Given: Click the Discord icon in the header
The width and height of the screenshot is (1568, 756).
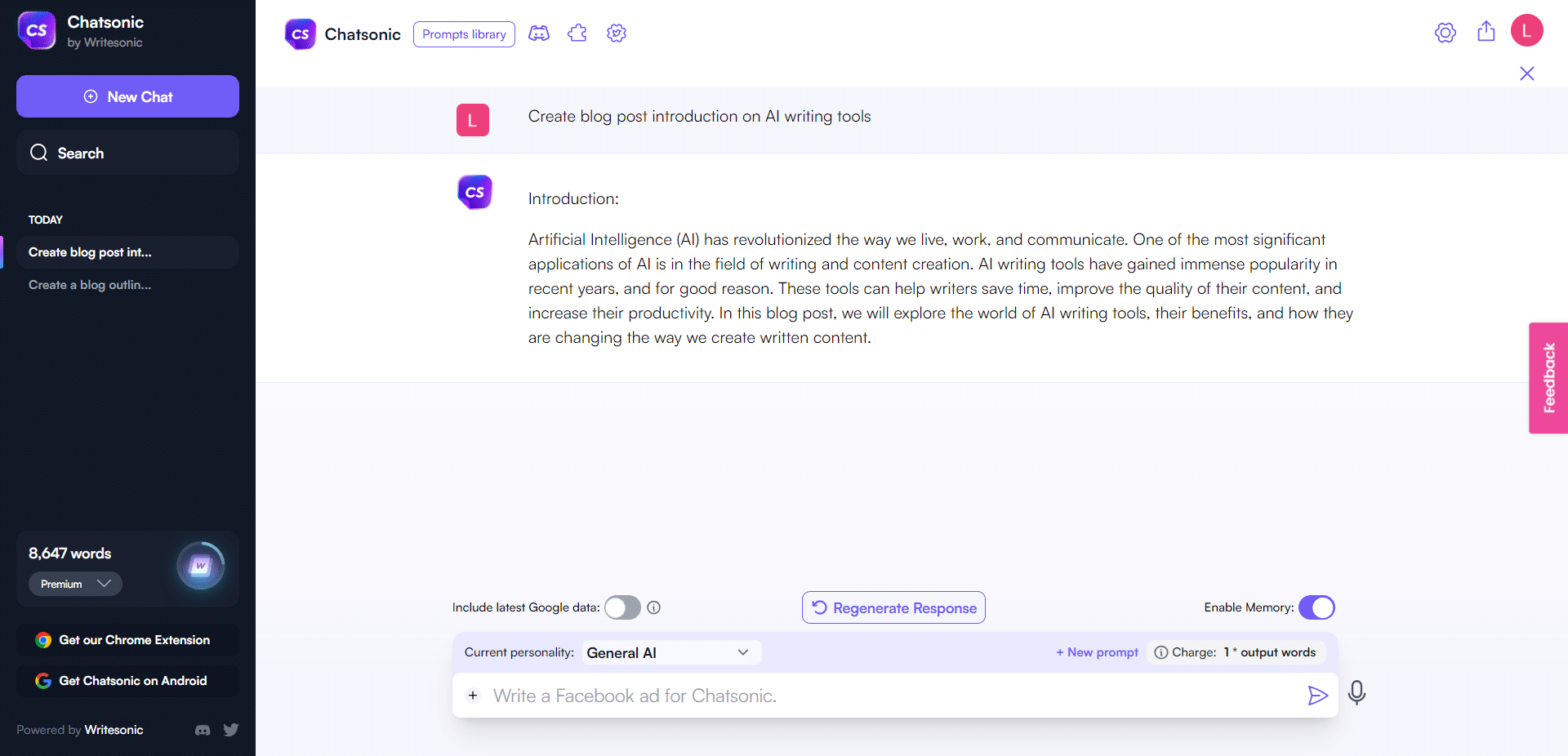Looking at the screenshot, I should click(539, 33).
